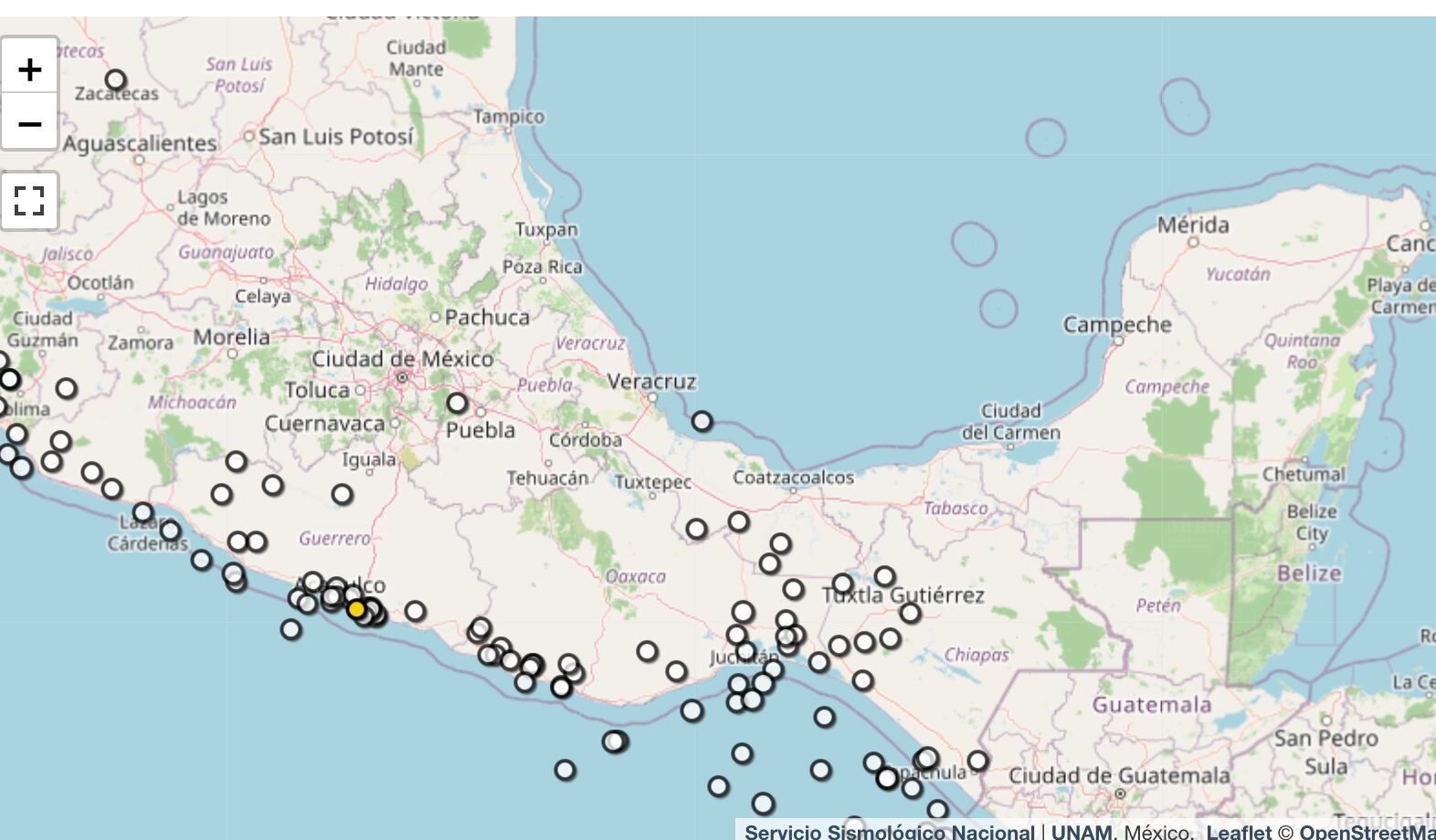This screenshot has width=1436, height=840.
Task: Click the Ciudad de Guatemala label
Action: pos(1119,776)
